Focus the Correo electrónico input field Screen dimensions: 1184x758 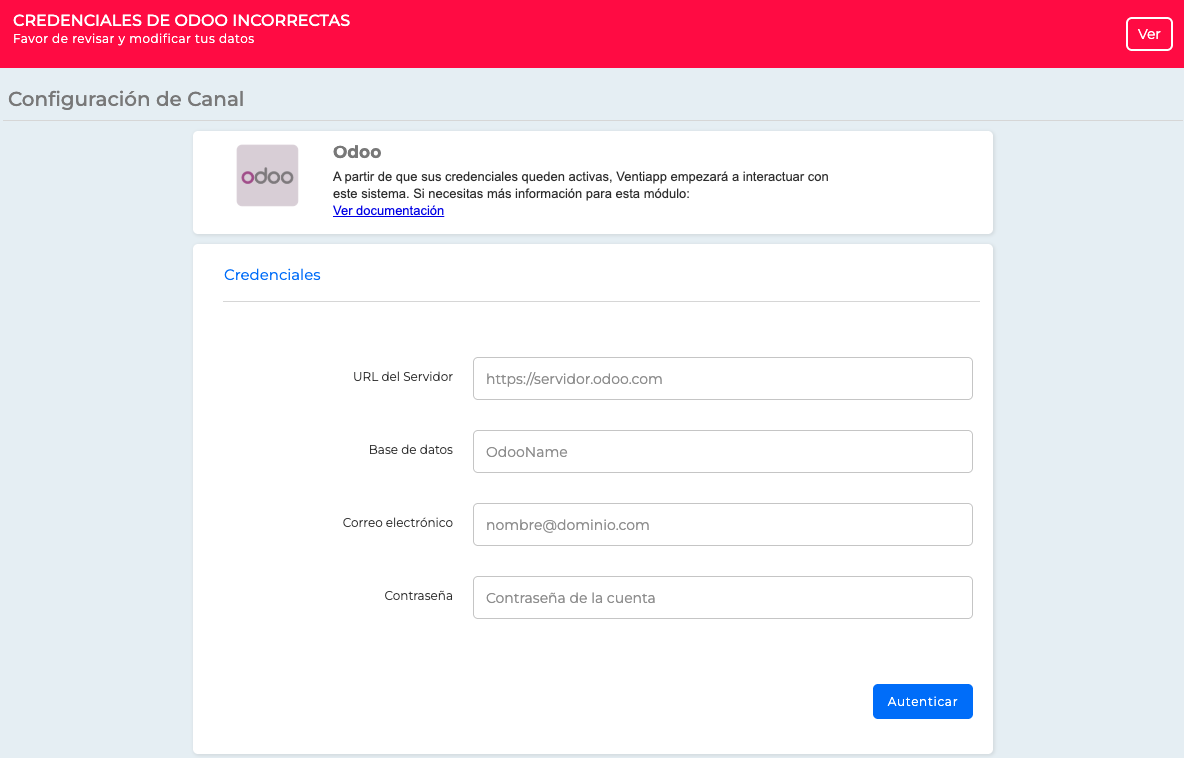click(723, 525)
